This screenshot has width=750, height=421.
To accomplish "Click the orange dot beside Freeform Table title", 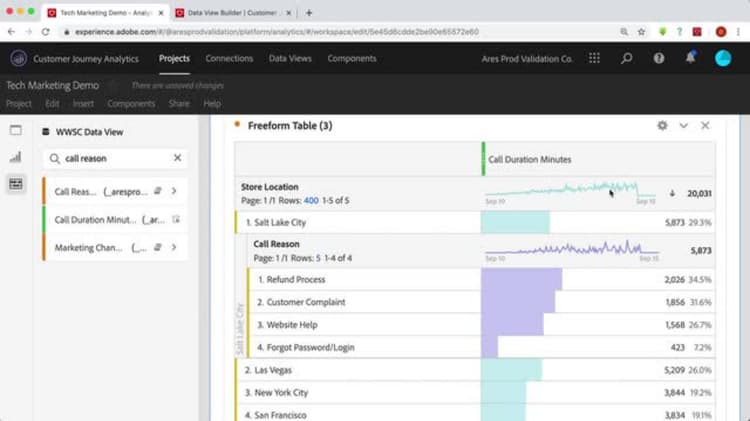I will 237,124.
